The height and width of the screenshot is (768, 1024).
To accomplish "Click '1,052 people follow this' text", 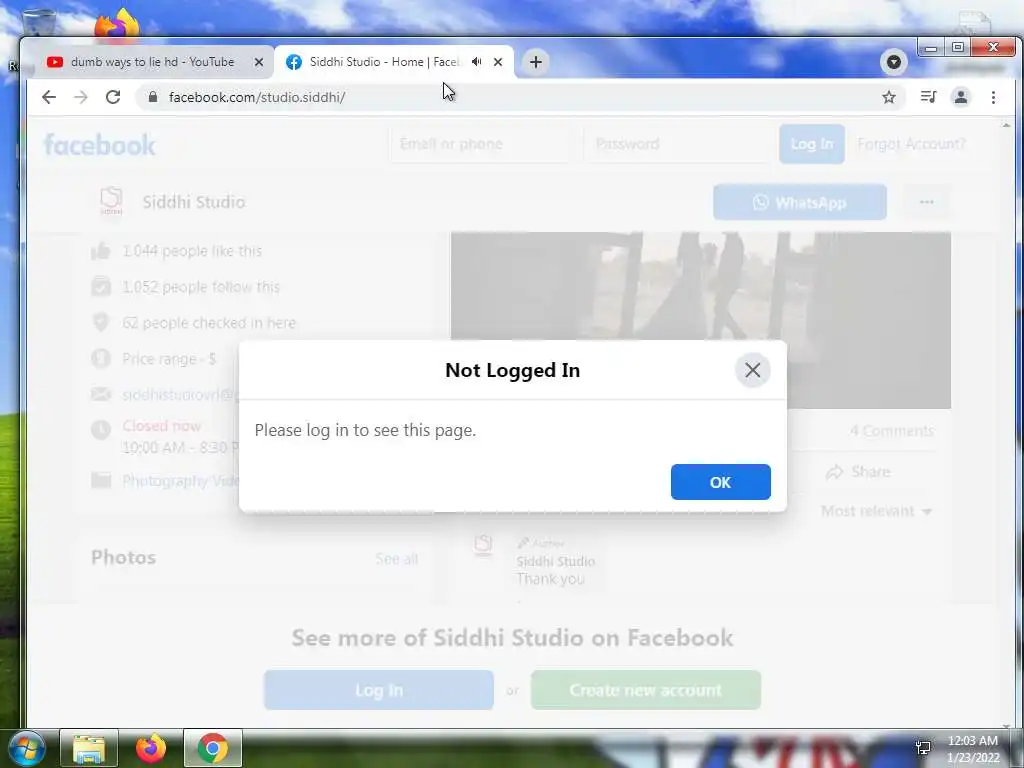I will coord(201,287).
